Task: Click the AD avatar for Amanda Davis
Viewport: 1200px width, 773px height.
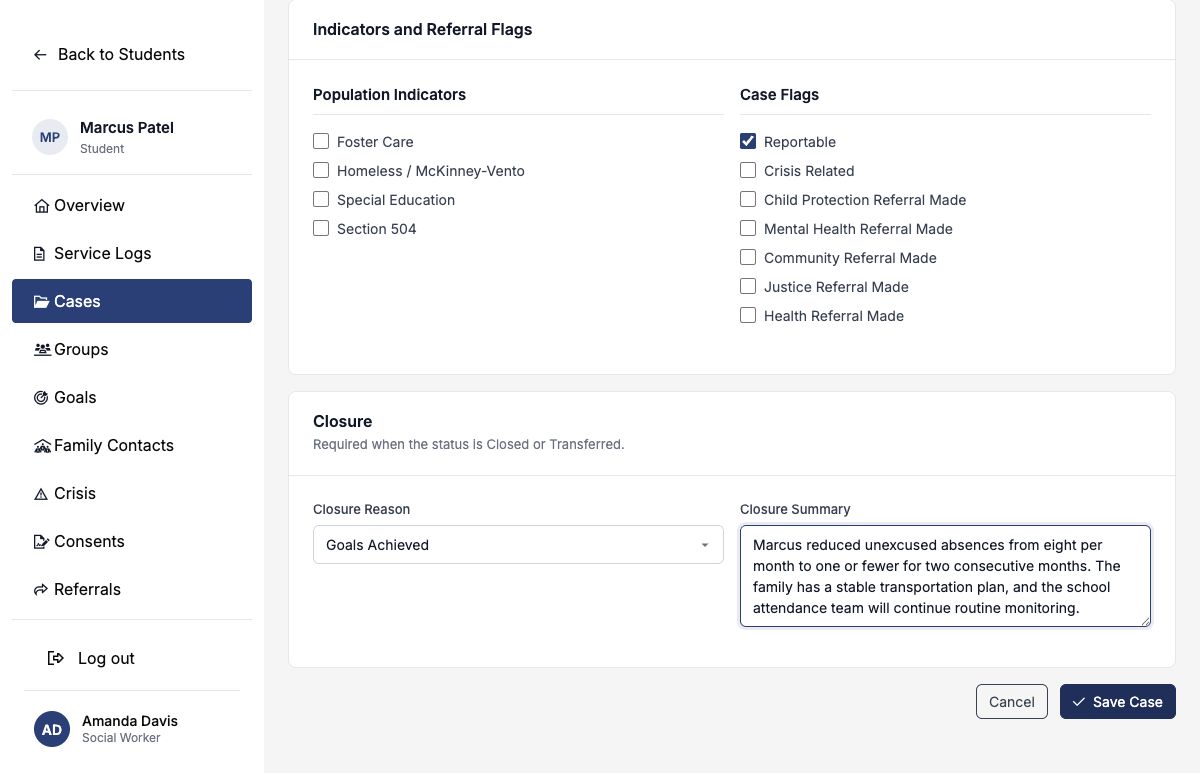Action: coord(52,729)
